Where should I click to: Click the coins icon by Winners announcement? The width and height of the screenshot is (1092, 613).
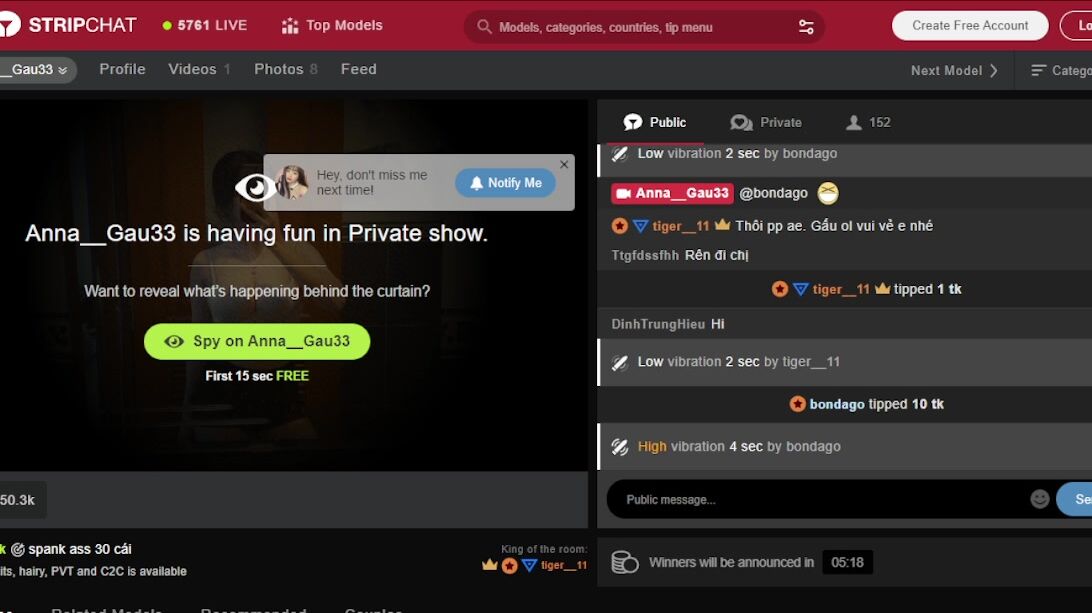click(625, 562)
